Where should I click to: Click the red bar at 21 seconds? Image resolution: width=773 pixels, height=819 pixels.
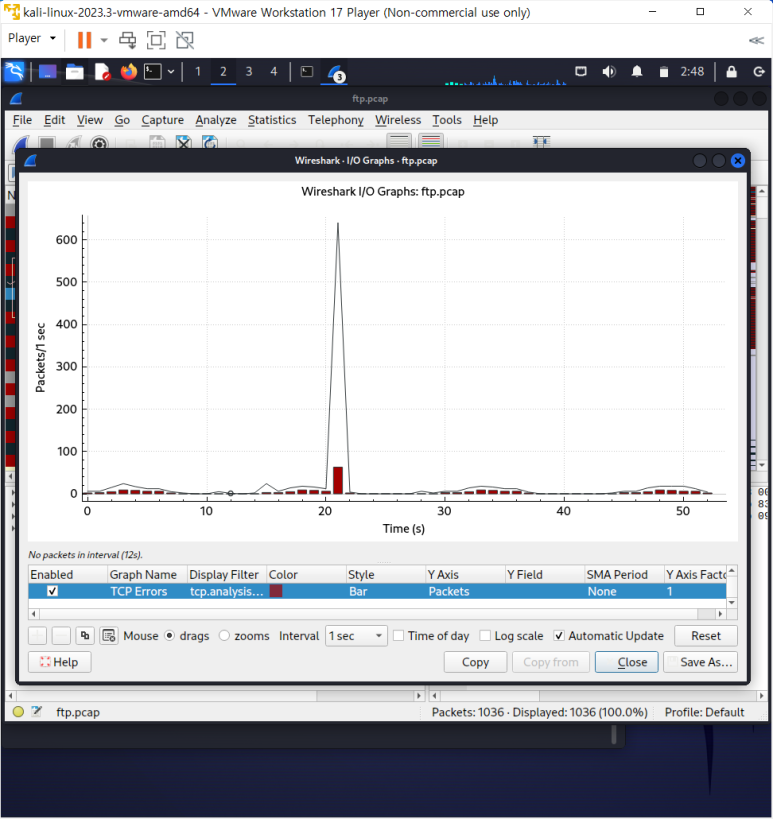pos(338,480)
